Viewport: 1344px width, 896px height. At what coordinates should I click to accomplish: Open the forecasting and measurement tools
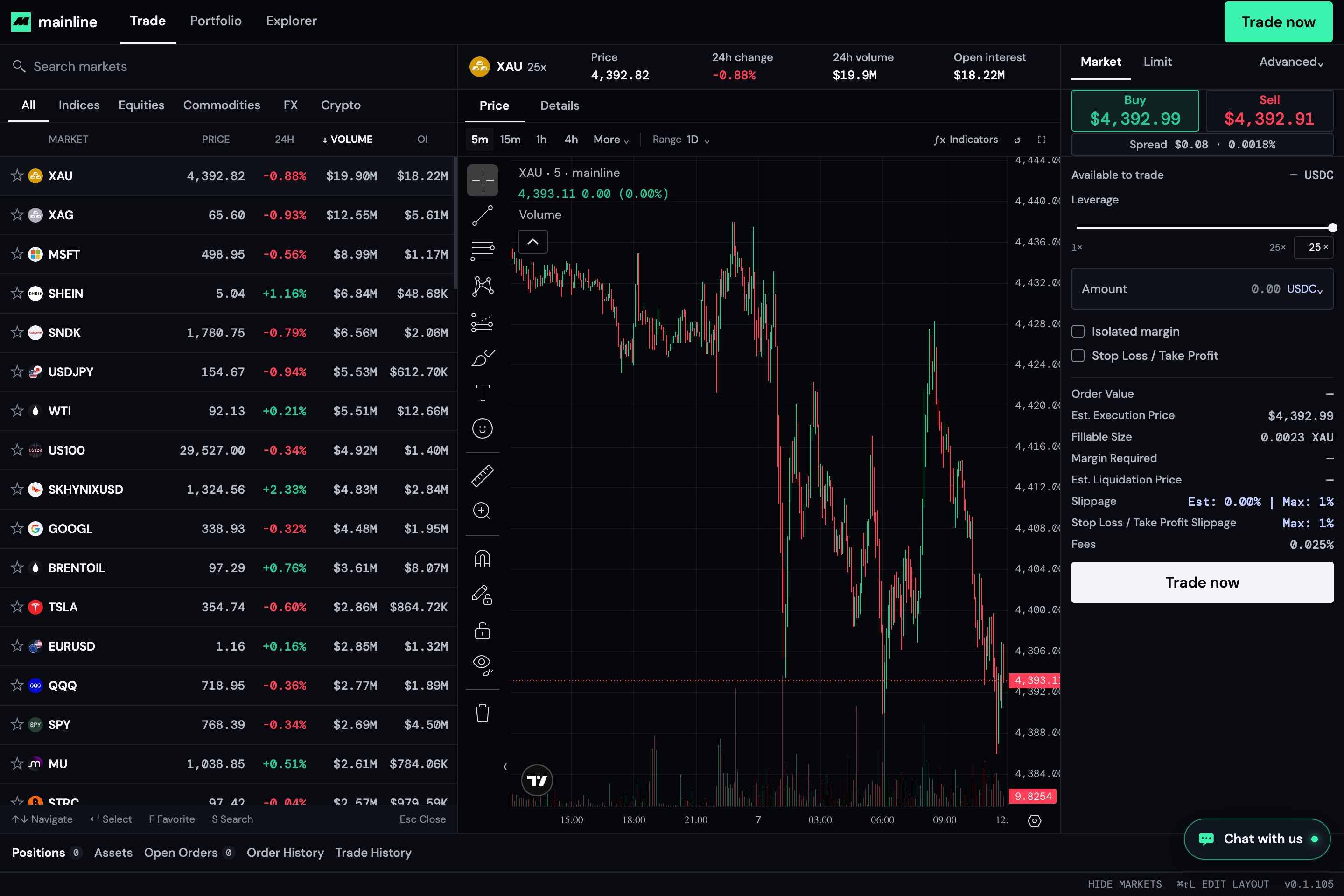[x=482, y=322]
